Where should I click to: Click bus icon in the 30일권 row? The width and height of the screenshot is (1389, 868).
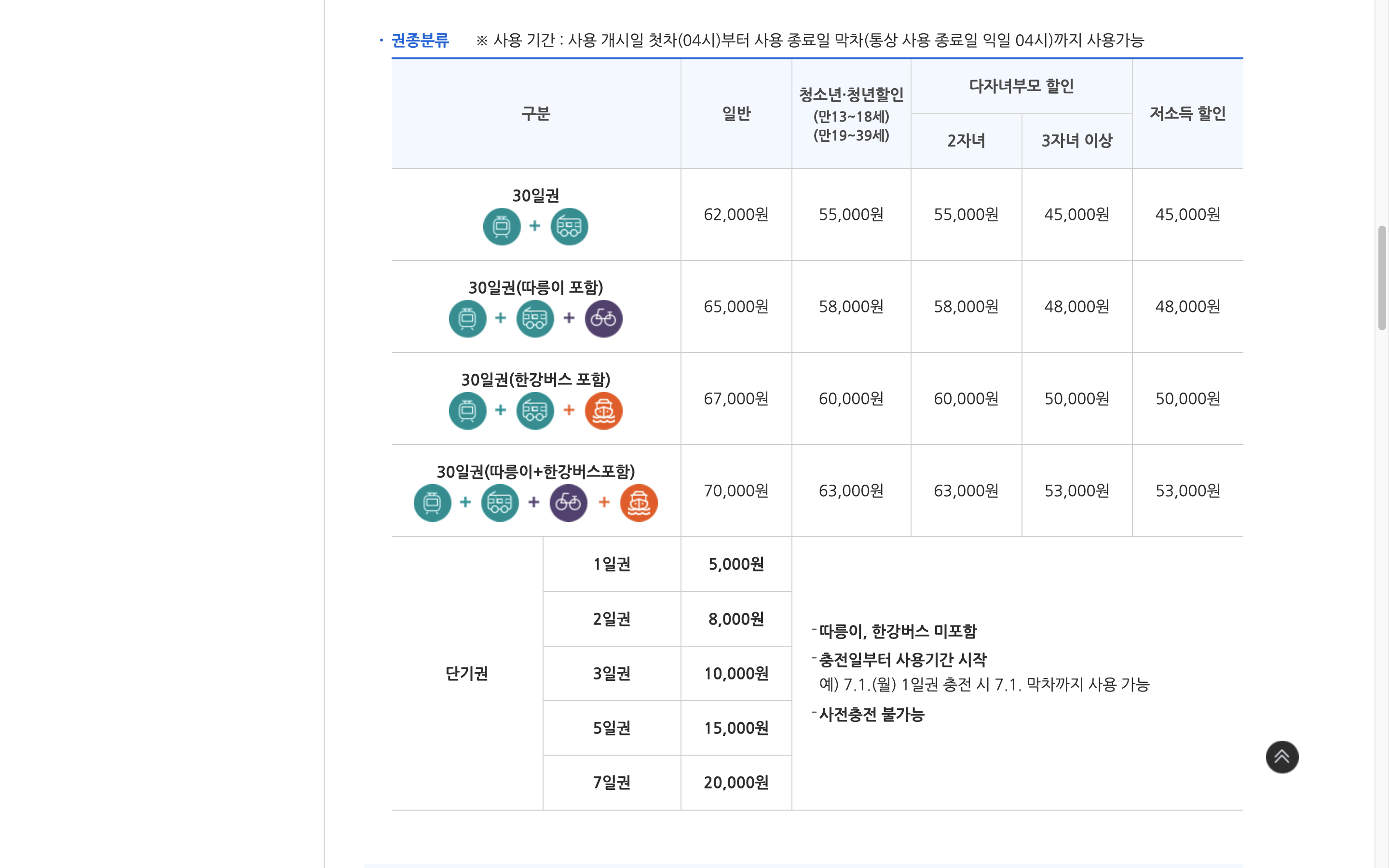(570, 226)
